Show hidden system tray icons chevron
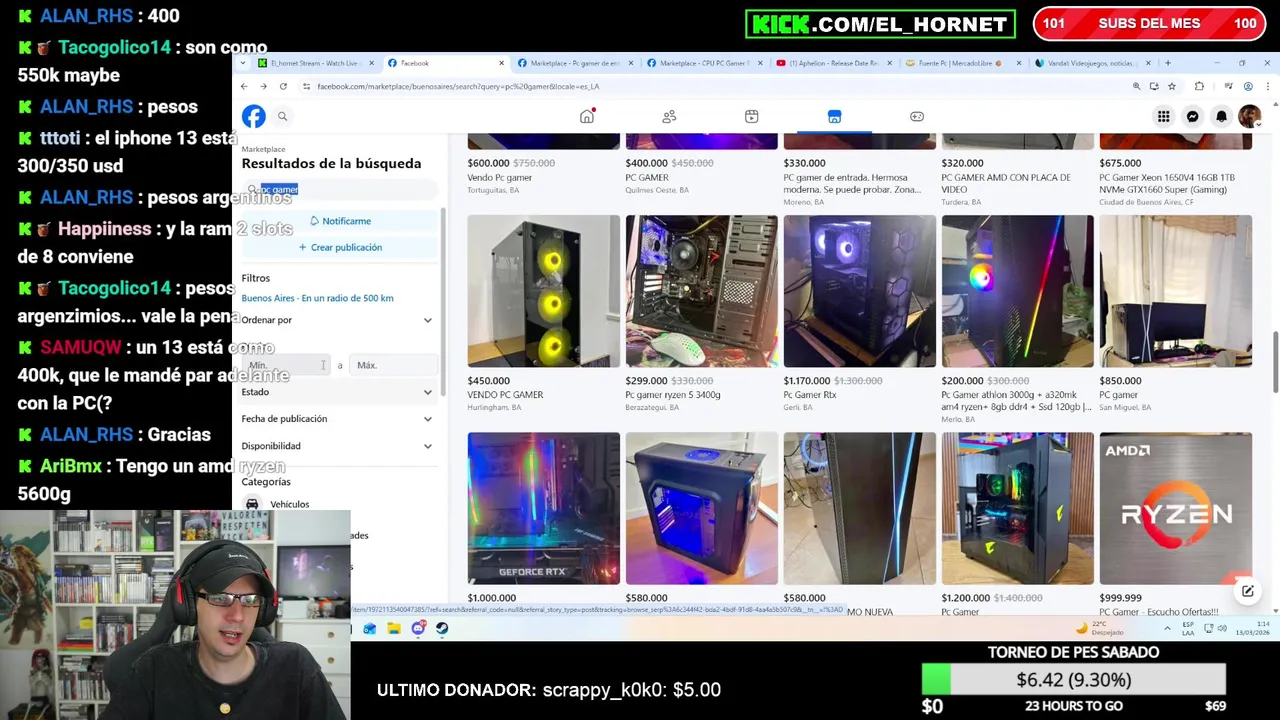This screenshot has width=1280, height=720. [x=1167, y=628]
